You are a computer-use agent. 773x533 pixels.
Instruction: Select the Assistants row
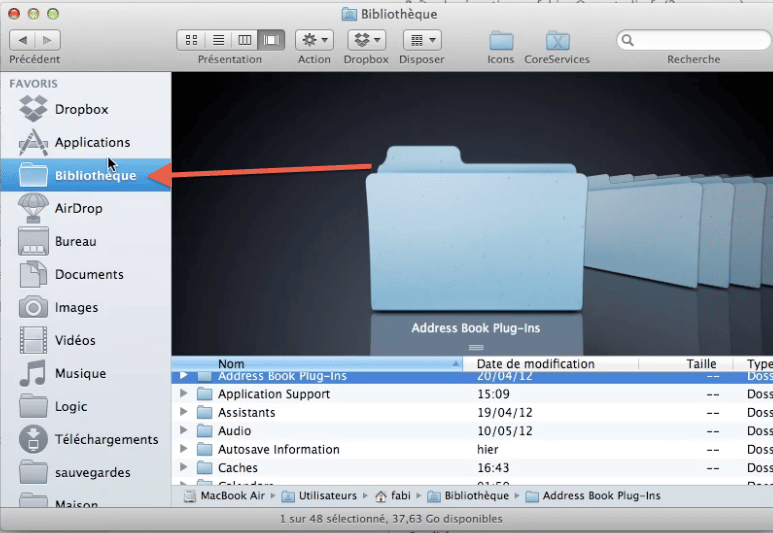tap(472, 412)
